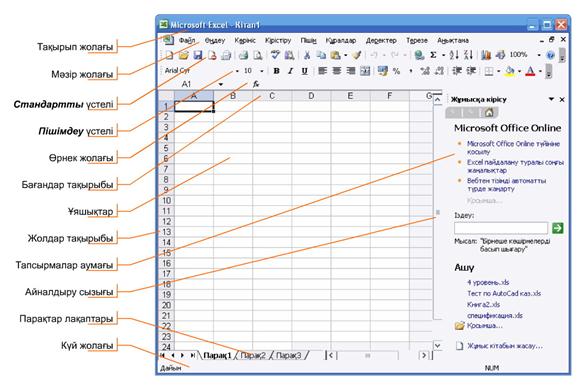Open link Microsoft Office Online түйініне қосылу
Image resolution: width=585 pixels, height=388 pixels.
pyautogui.click(x=513, y=148)
